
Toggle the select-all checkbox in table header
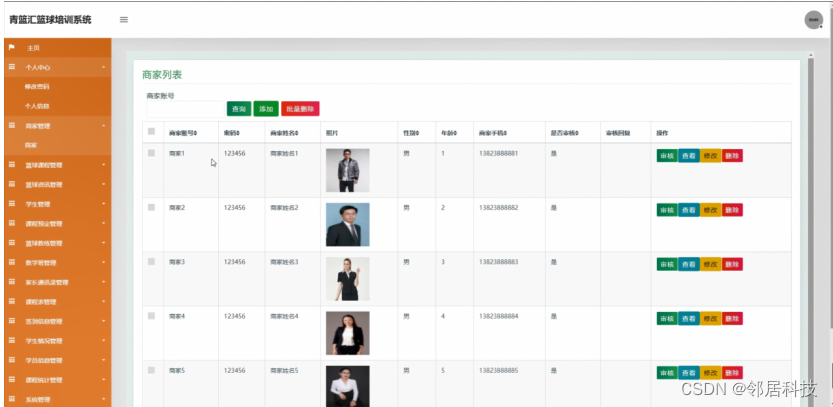point(151,131)
